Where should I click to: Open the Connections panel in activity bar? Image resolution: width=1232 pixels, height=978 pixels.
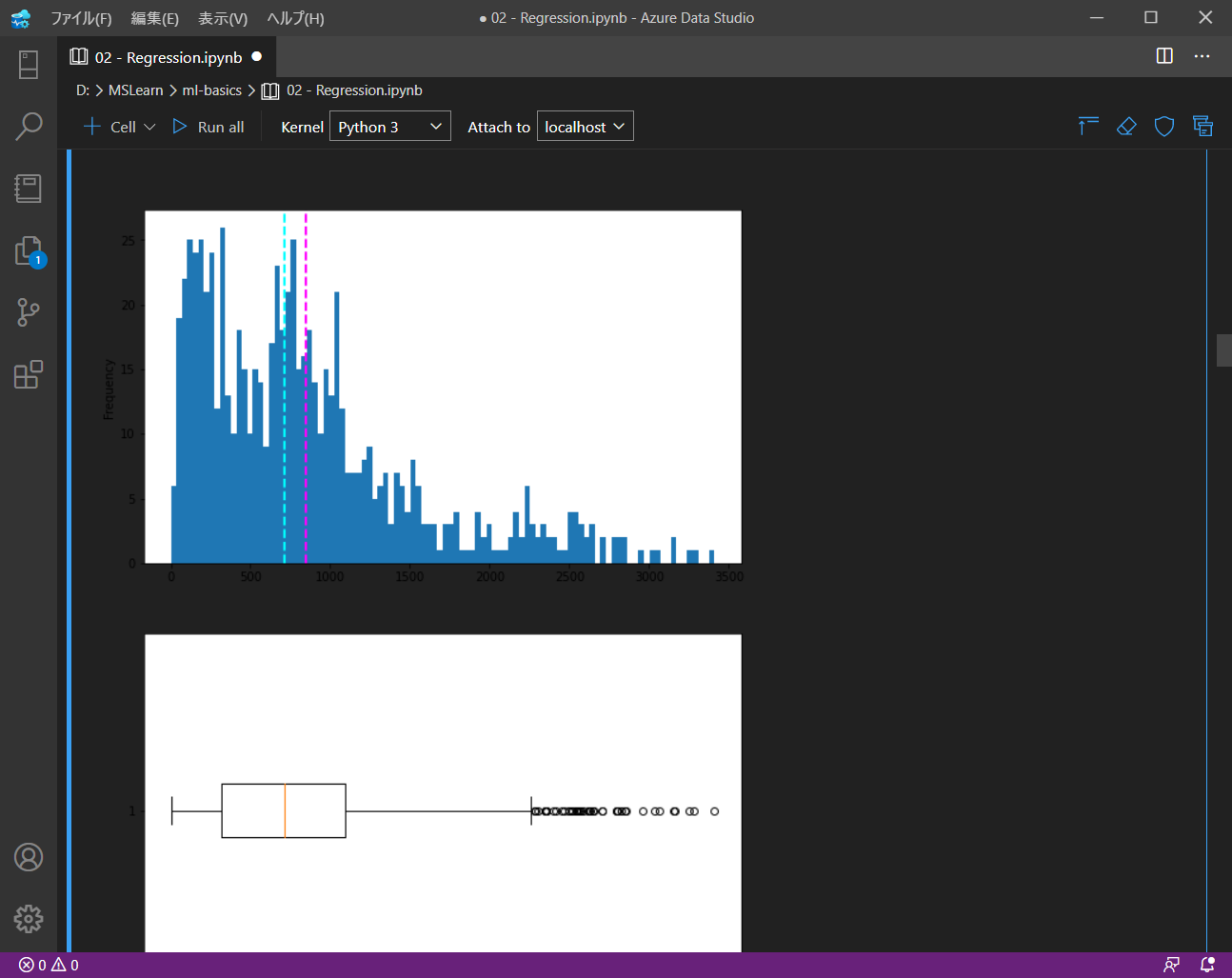29,65
